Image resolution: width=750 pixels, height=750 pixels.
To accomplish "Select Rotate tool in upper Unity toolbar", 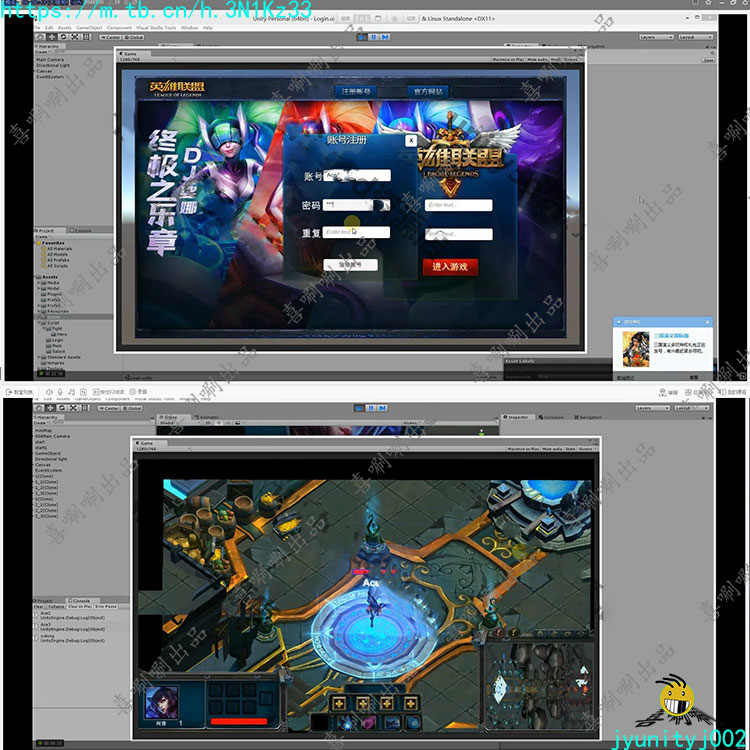I will click(x=63, y=36).
